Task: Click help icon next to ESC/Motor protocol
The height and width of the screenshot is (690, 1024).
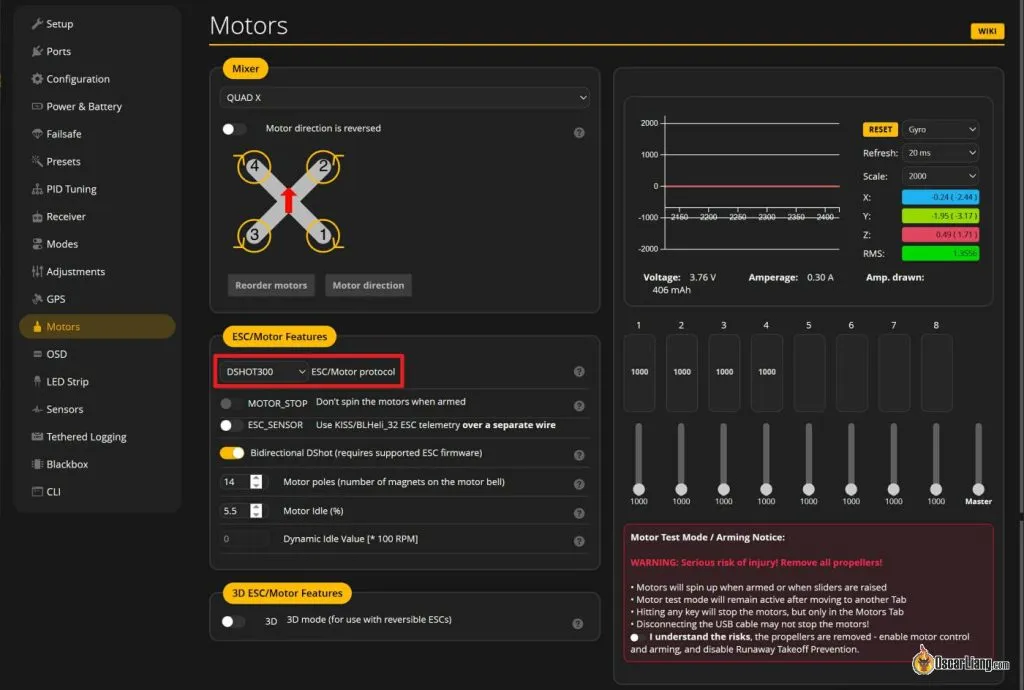Action: coord(579,372)
